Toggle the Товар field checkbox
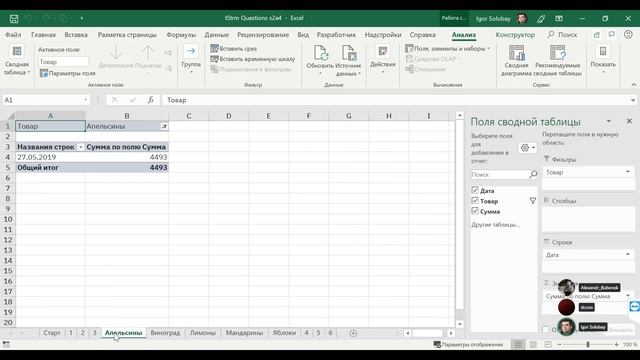640x360 pixels. (x=475, y=201)
